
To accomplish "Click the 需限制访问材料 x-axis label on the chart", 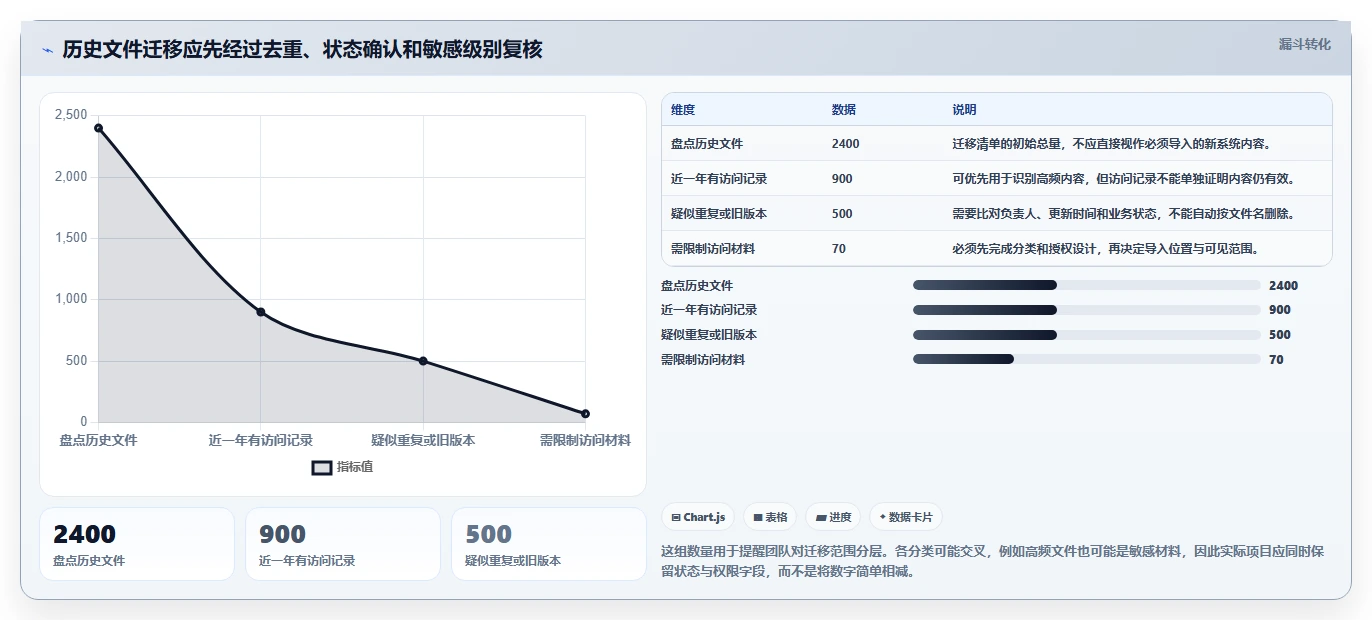I will pos(585,440).
